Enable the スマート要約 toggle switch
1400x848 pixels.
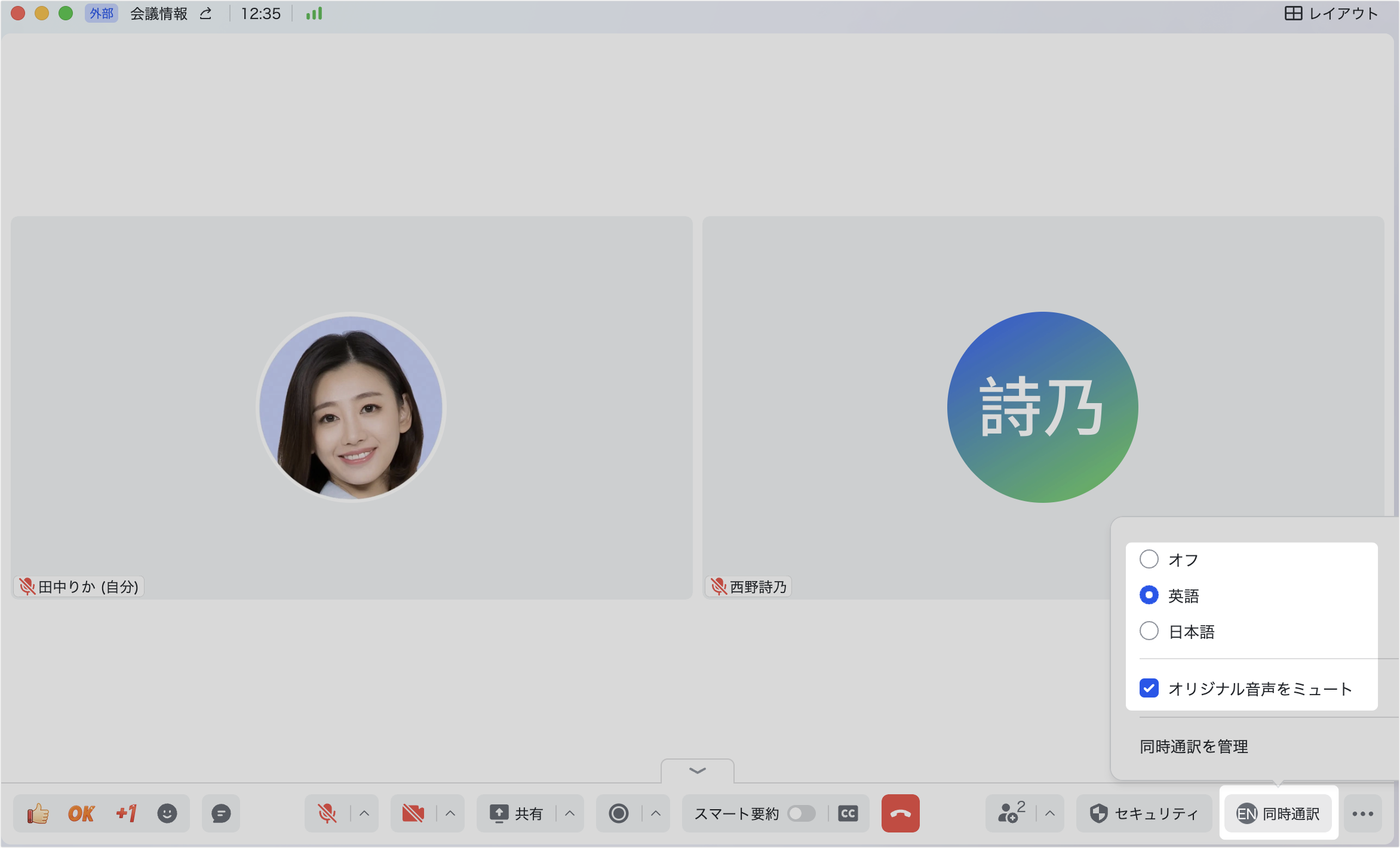pyautogui.click(x=801, y=813)
